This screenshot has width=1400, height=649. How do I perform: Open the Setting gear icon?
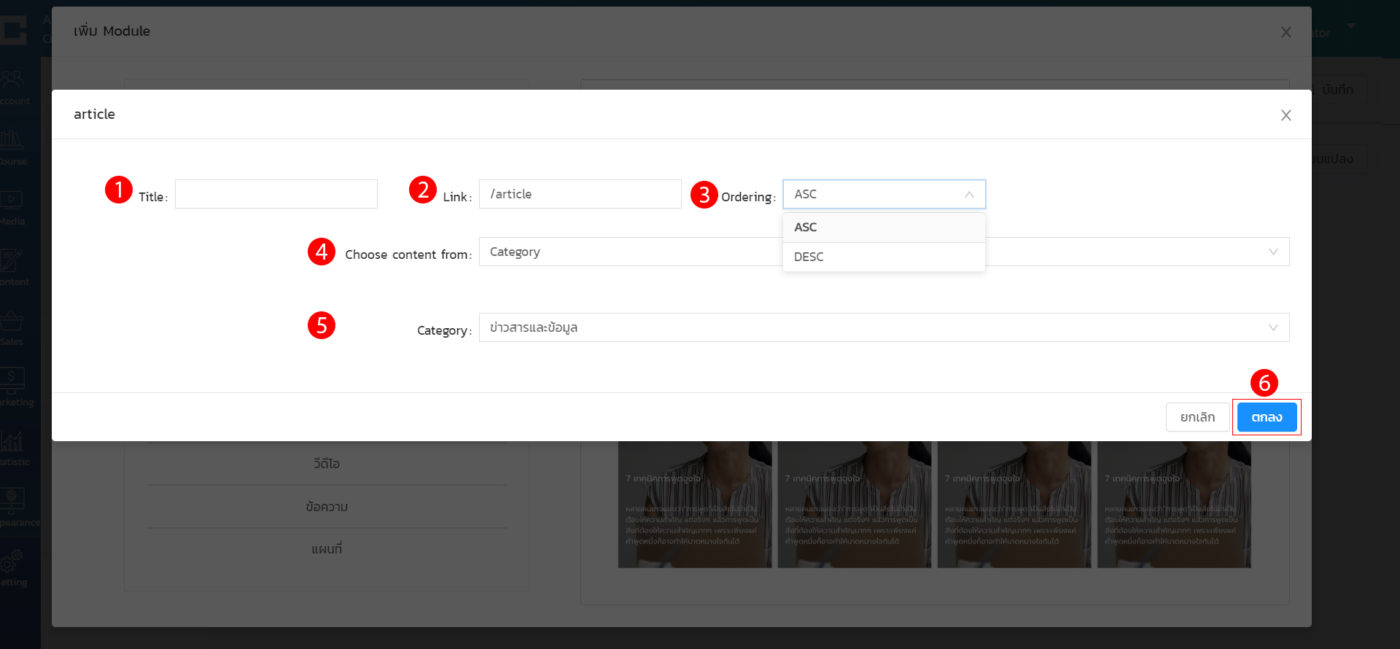point(14,563)
